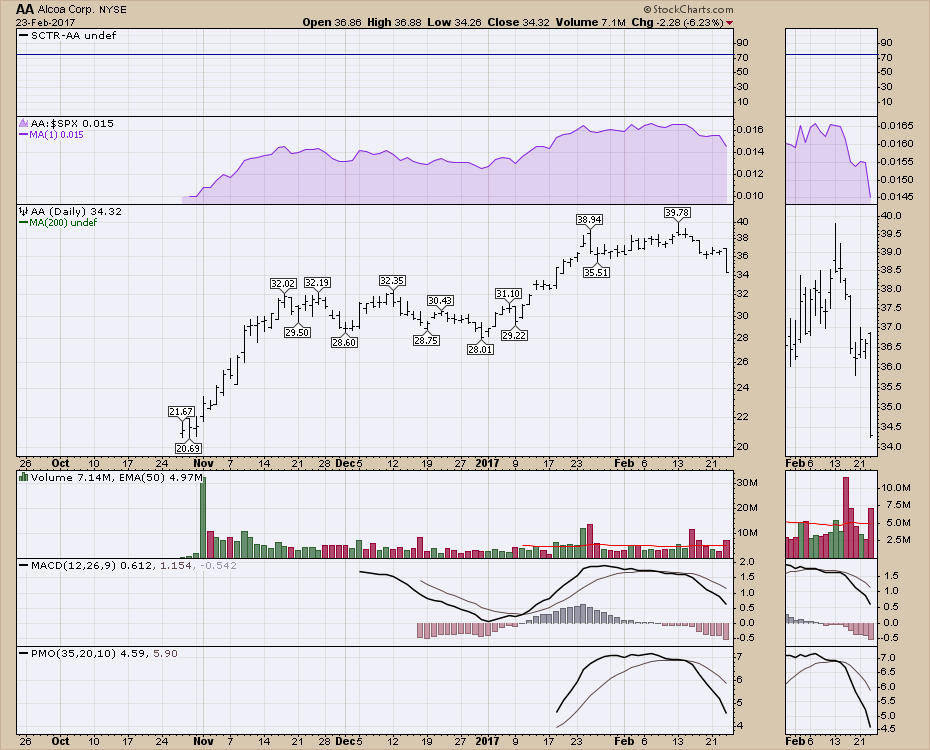Screen dimensions: 930x750
Task: Click the 2017 label on the price chart axis
Action: (x=488, y=463)
